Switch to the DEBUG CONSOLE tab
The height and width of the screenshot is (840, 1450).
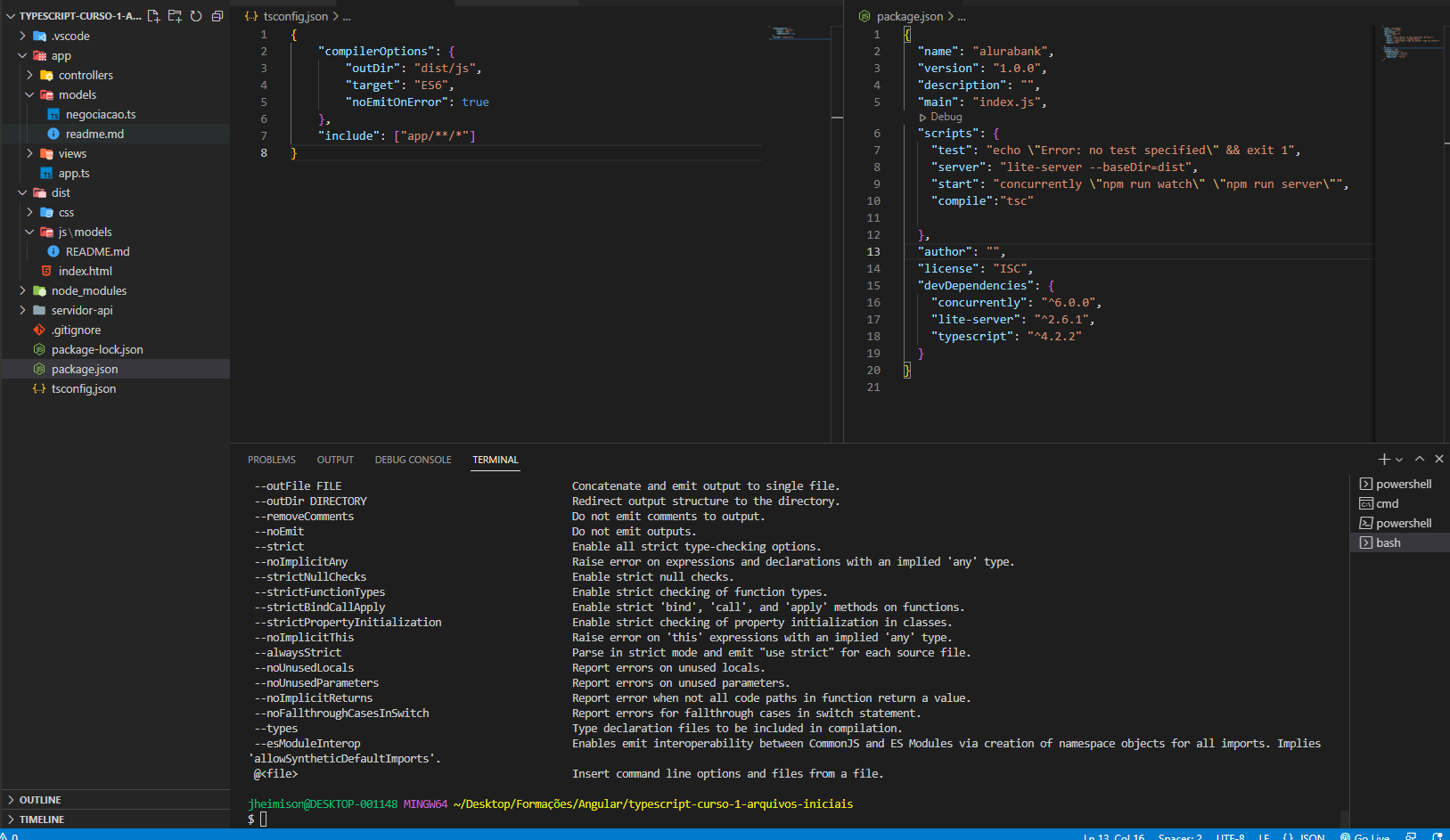click(x=413, y=460)
